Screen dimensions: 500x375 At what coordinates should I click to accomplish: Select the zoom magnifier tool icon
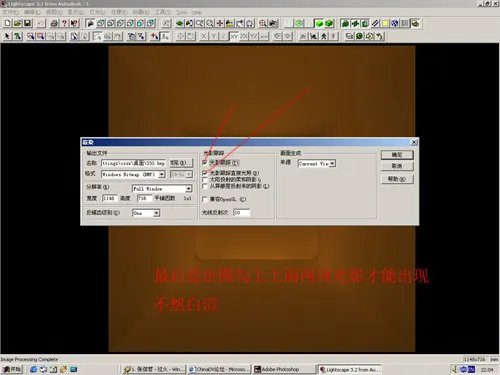click(x=199, y=23)
